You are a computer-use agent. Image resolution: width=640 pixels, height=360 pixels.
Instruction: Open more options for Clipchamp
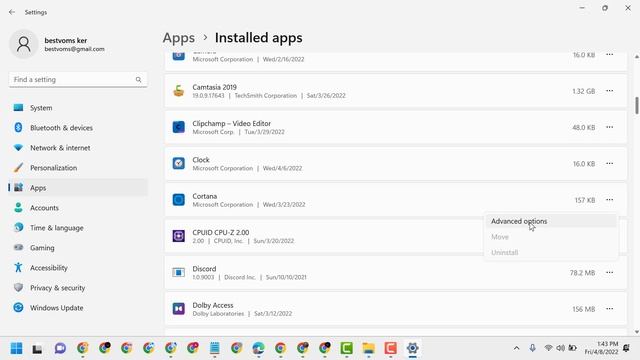(x=609, y=127)
